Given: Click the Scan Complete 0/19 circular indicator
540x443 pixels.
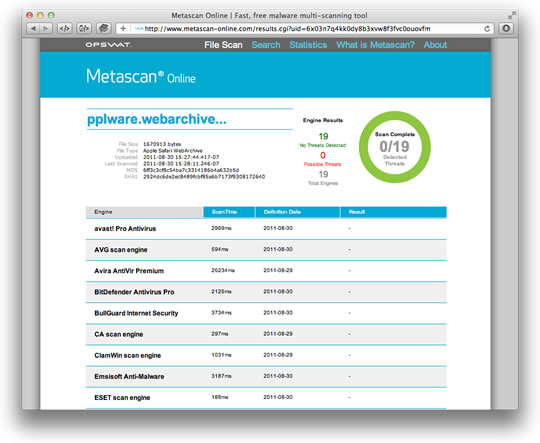Looking at the screenshot, I should tap(395, 147).
